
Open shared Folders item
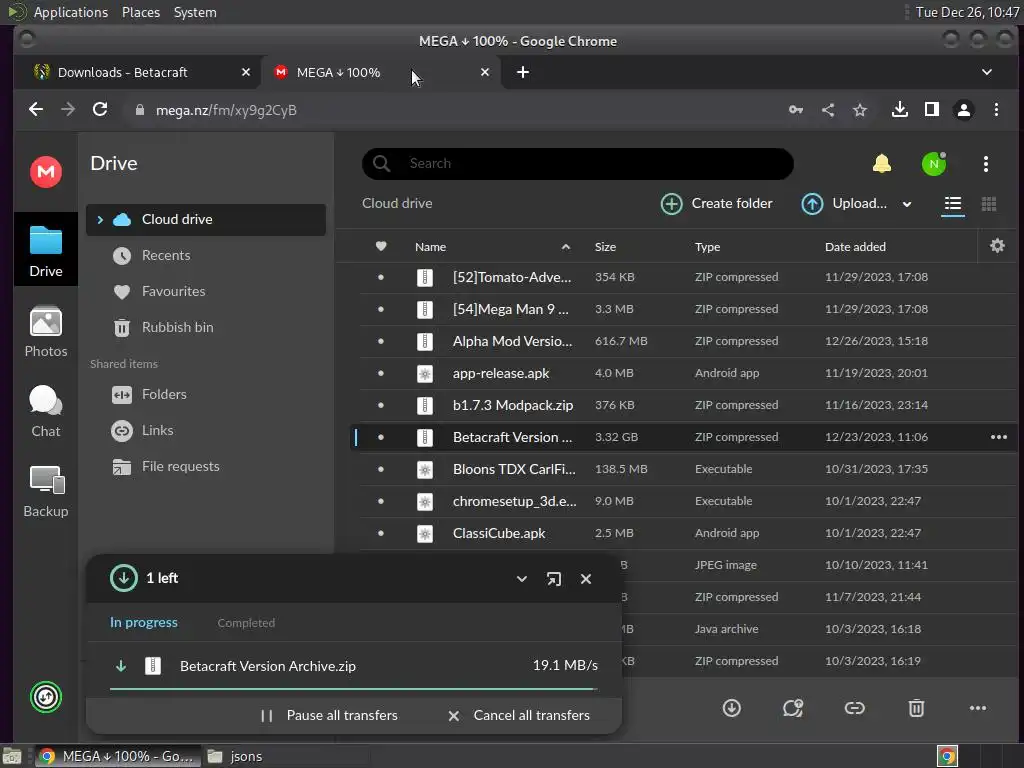[x=206, y=394]
